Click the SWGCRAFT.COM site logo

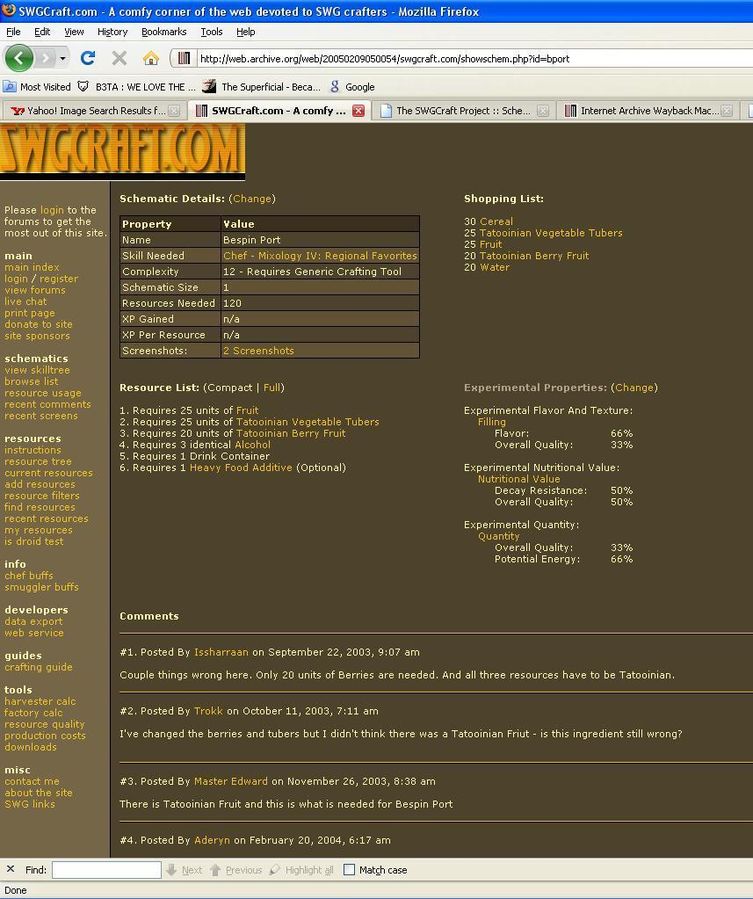coord(122,150)
